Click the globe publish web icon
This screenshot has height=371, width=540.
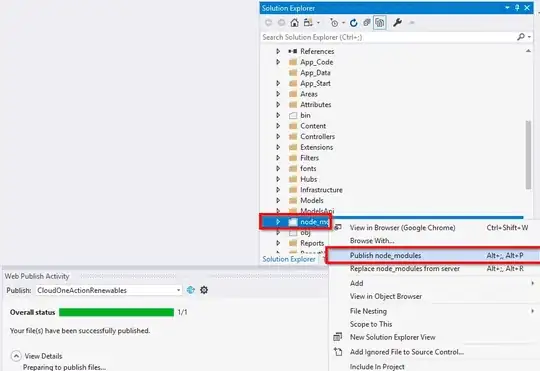point(190,290)
